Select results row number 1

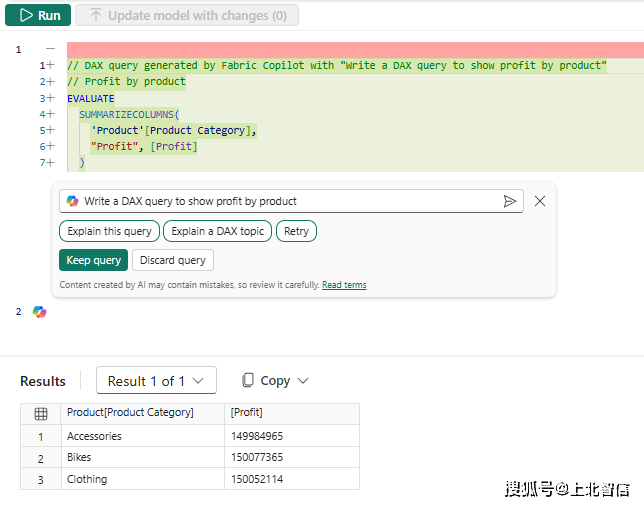tap(41, 437)
